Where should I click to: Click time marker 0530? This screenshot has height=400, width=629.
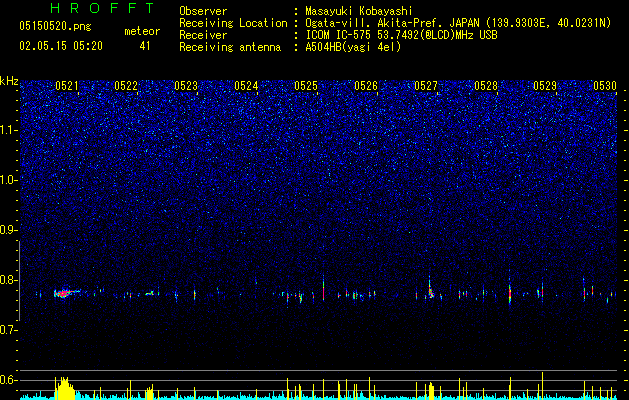[605, 86]
